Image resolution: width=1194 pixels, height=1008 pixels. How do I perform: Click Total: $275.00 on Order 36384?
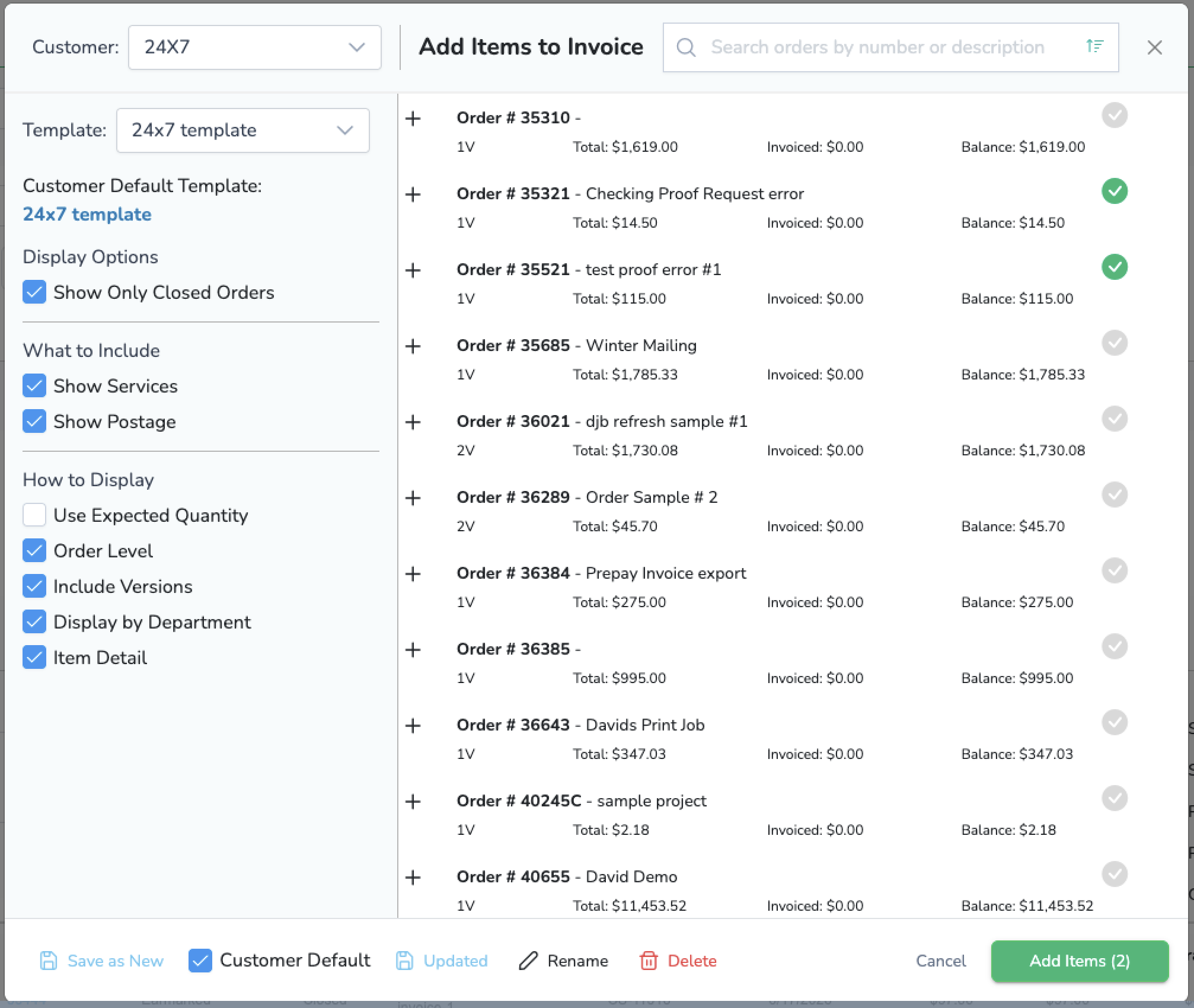click(619, 602)
